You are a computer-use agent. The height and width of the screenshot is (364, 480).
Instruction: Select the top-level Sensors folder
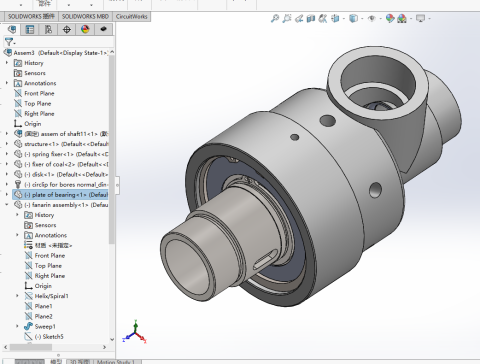(x=30, y=73)
